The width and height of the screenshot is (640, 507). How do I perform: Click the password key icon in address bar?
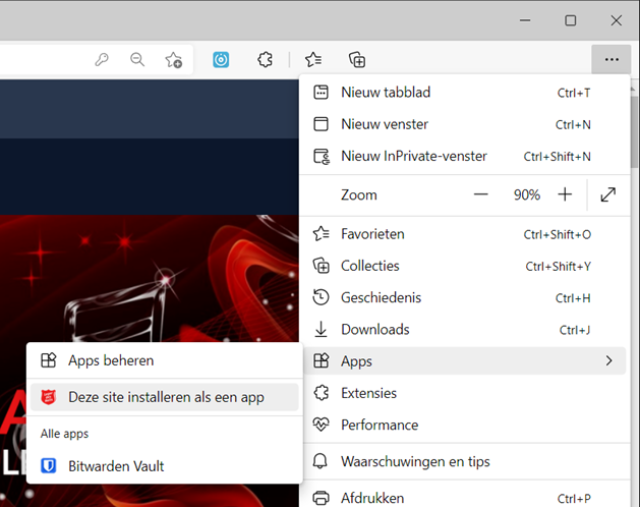tap(101, 60)
